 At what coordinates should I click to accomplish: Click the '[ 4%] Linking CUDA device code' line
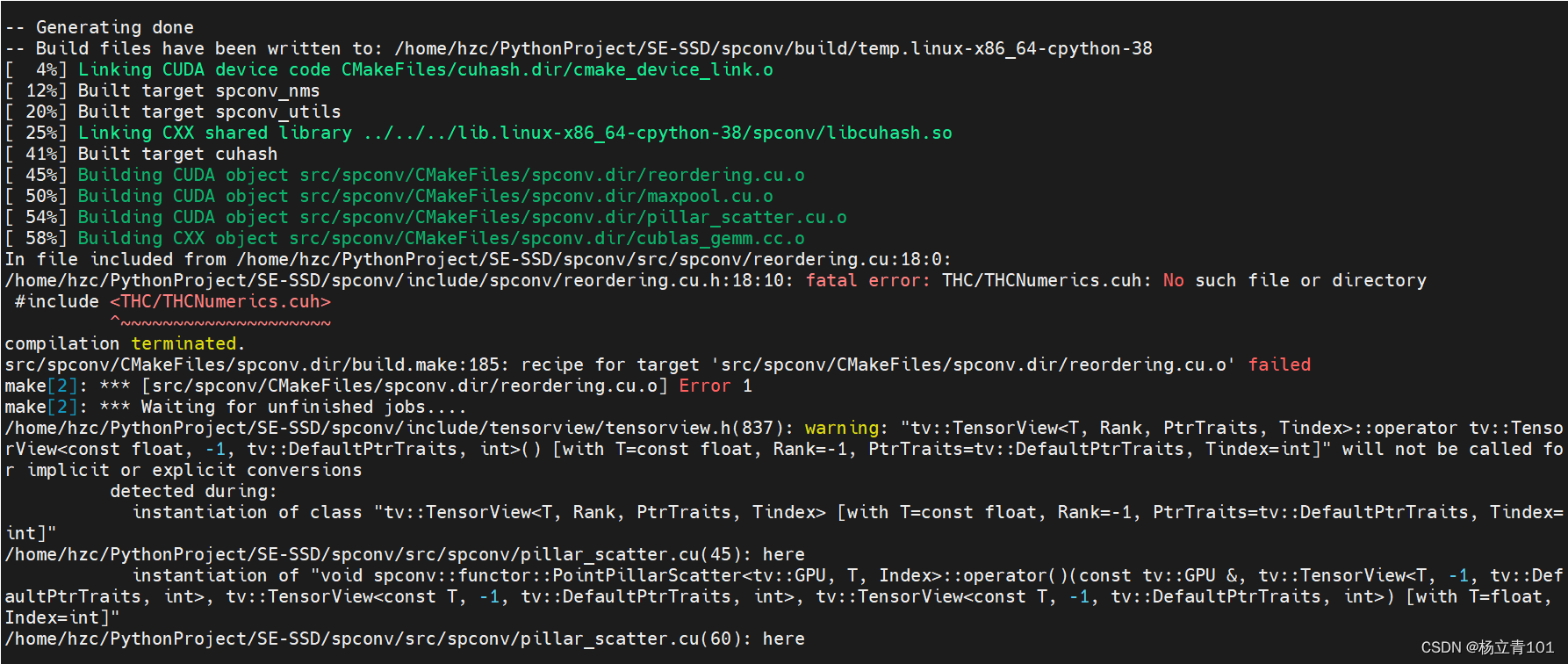click(x=389, y=69)
